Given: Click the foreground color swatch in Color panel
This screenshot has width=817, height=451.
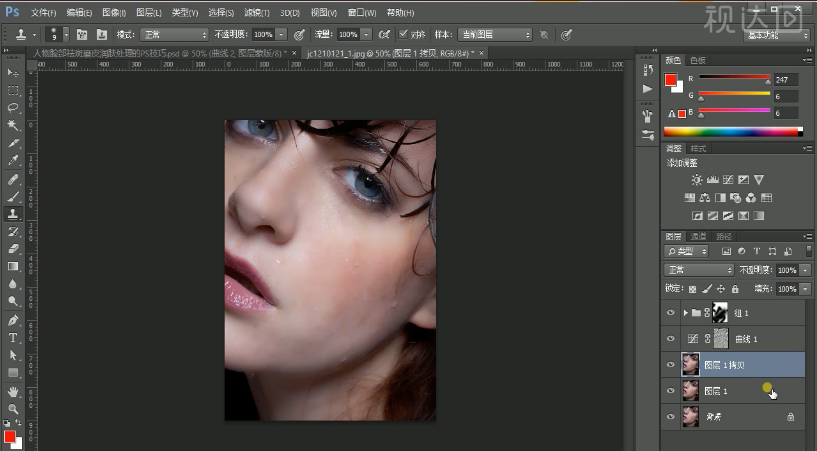Looking at the screenshot, I should click(x=671, y=80).
